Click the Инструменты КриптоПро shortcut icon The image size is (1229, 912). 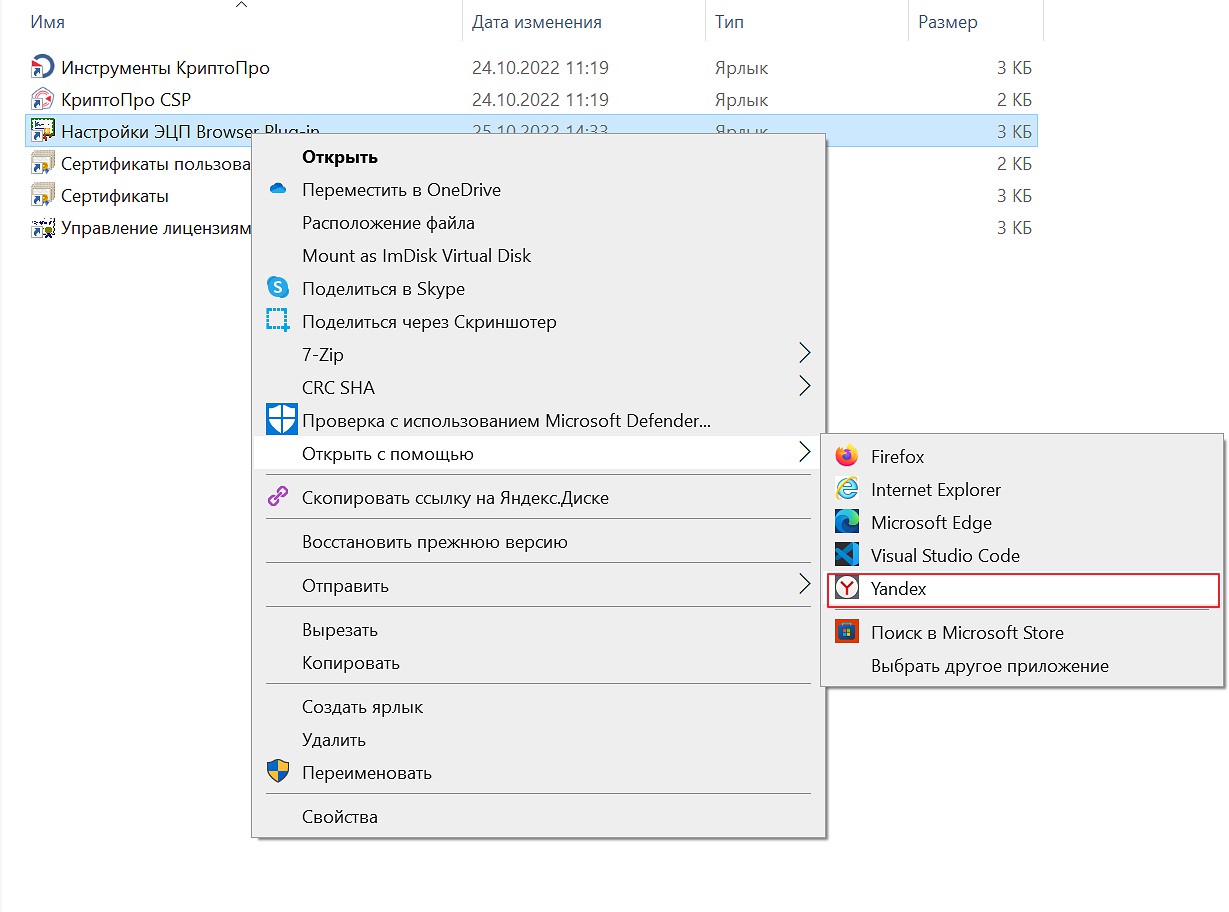[42, 68]
